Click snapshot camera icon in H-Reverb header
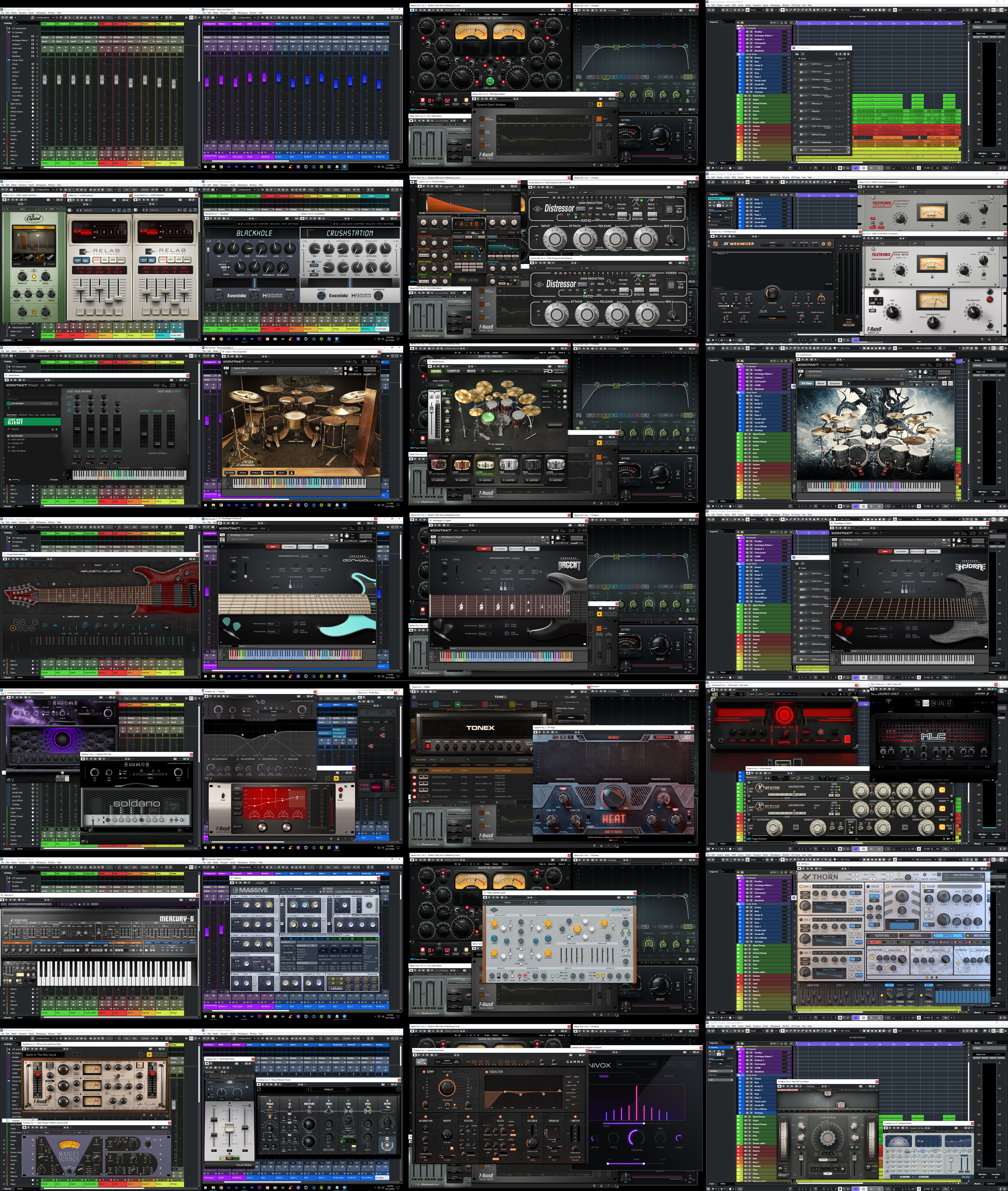Viewport: 1008px width, 1191px height. 503,186
